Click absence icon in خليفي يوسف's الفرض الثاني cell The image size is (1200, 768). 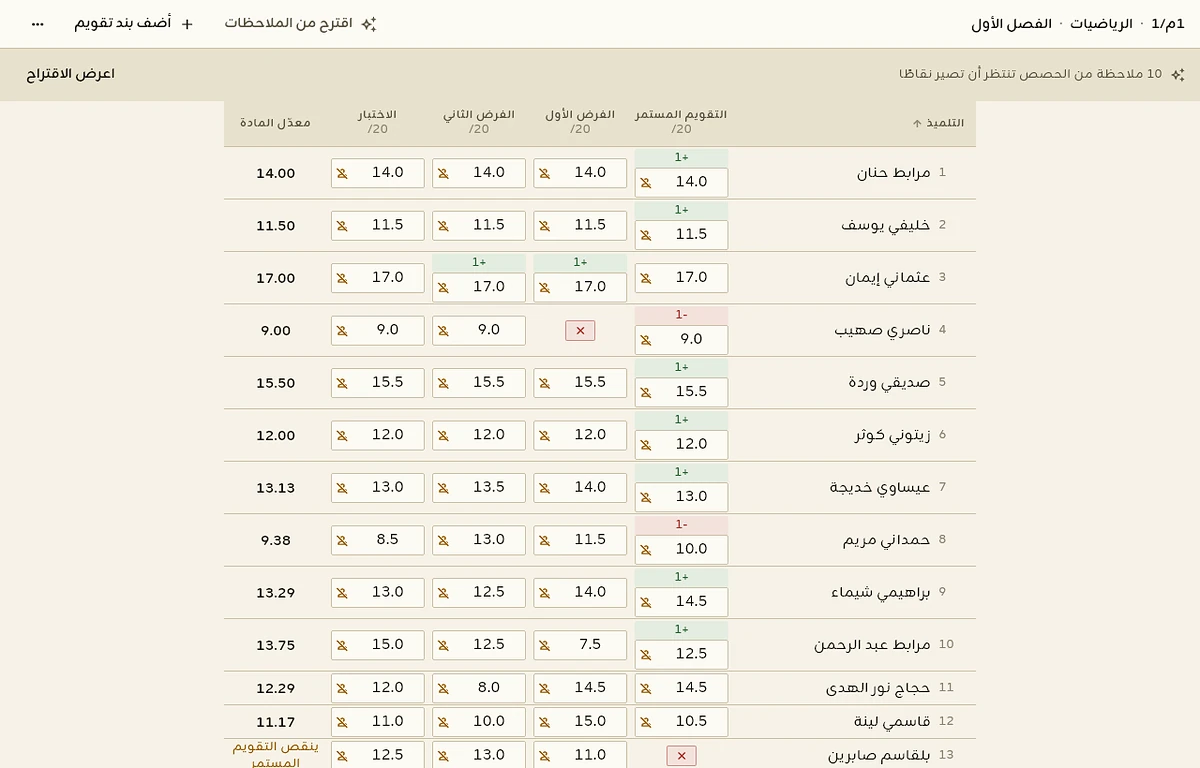click(x=443, y=226)
